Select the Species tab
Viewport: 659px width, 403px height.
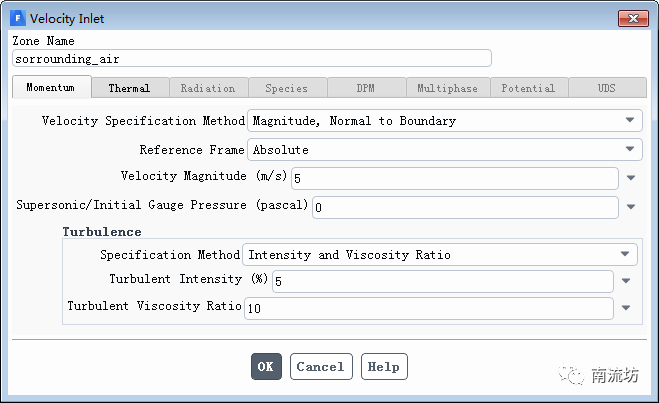click(x=287, y=88)
